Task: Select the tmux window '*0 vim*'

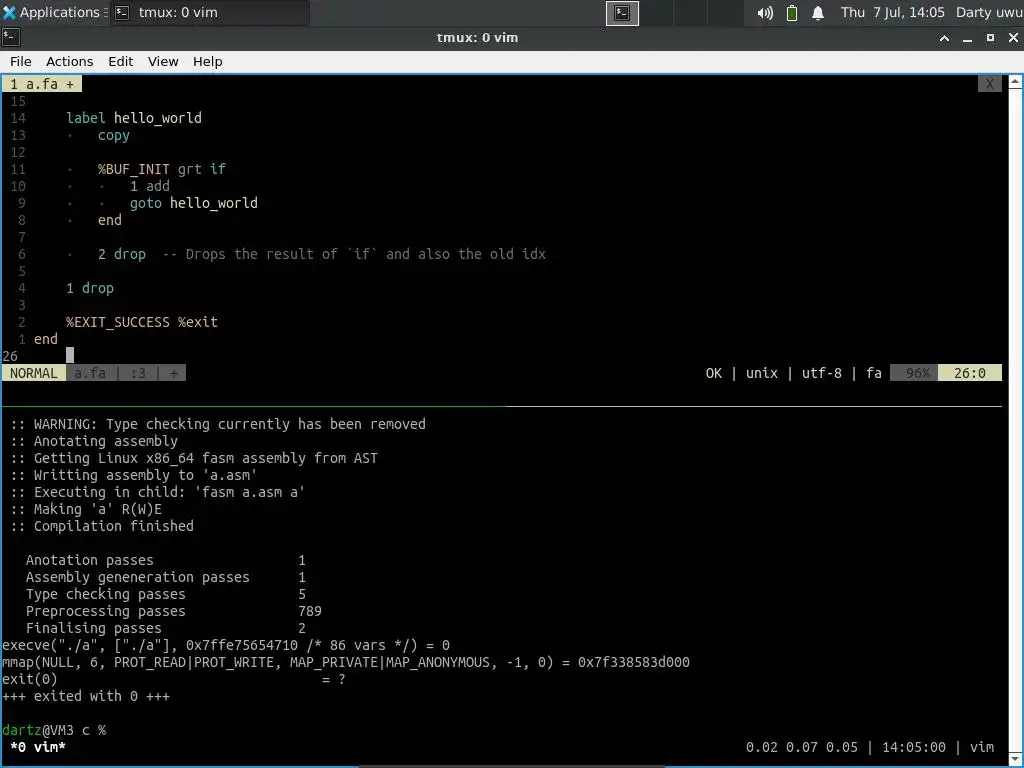Action: [x=38, y=747]
